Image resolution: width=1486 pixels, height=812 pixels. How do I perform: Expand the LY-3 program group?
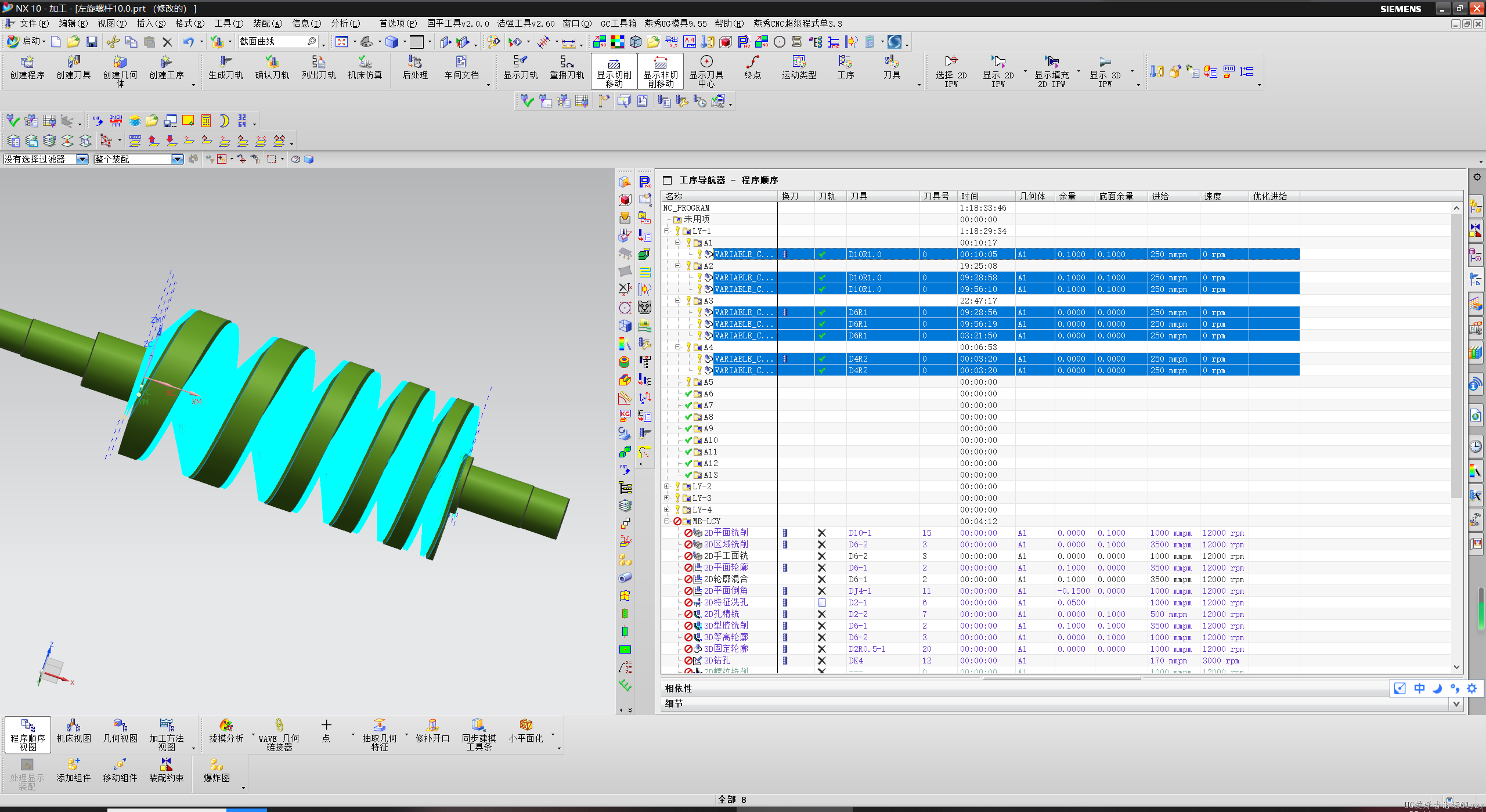(667, 498)
